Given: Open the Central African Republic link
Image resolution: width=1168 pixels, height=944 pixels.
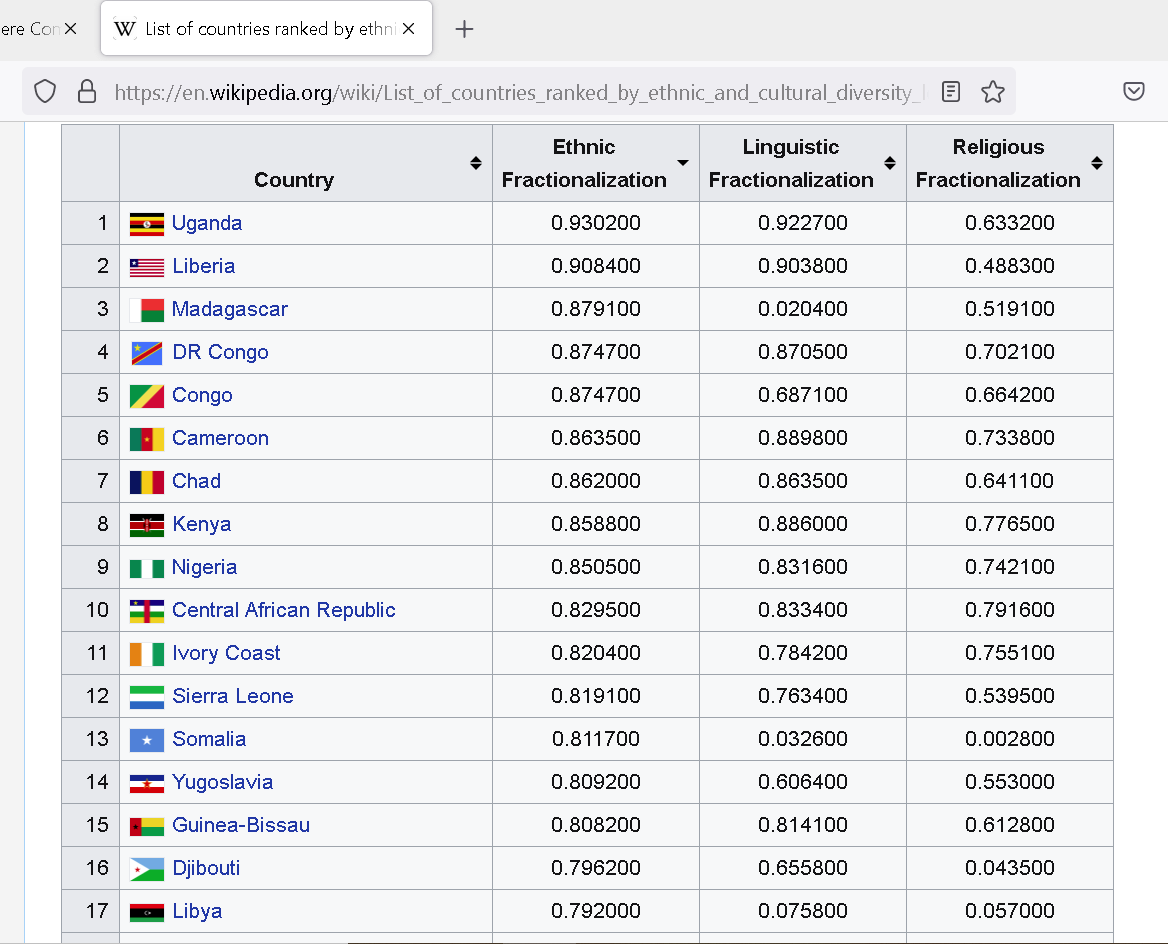Looking at the screenshot, I should pos(284,610).
